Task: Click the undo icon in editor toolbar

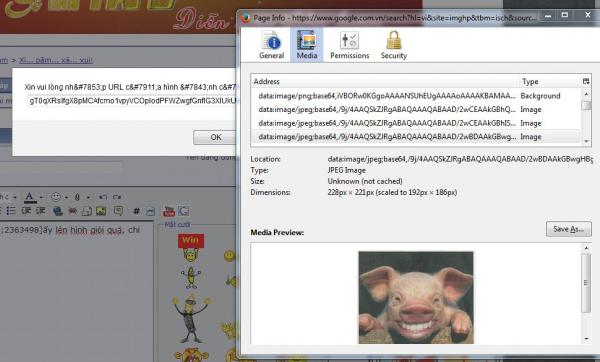Action: [103, 197]
